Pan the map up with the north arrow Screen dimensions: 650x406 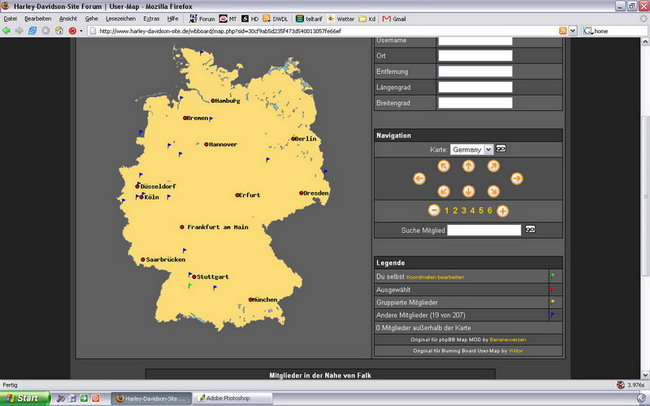(467, 165)
